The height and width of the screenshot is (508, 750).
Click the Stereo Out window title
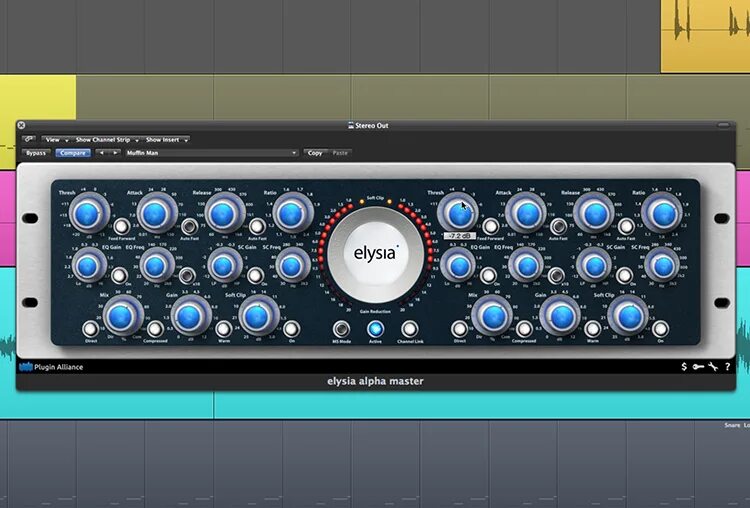tap(369, 126)
